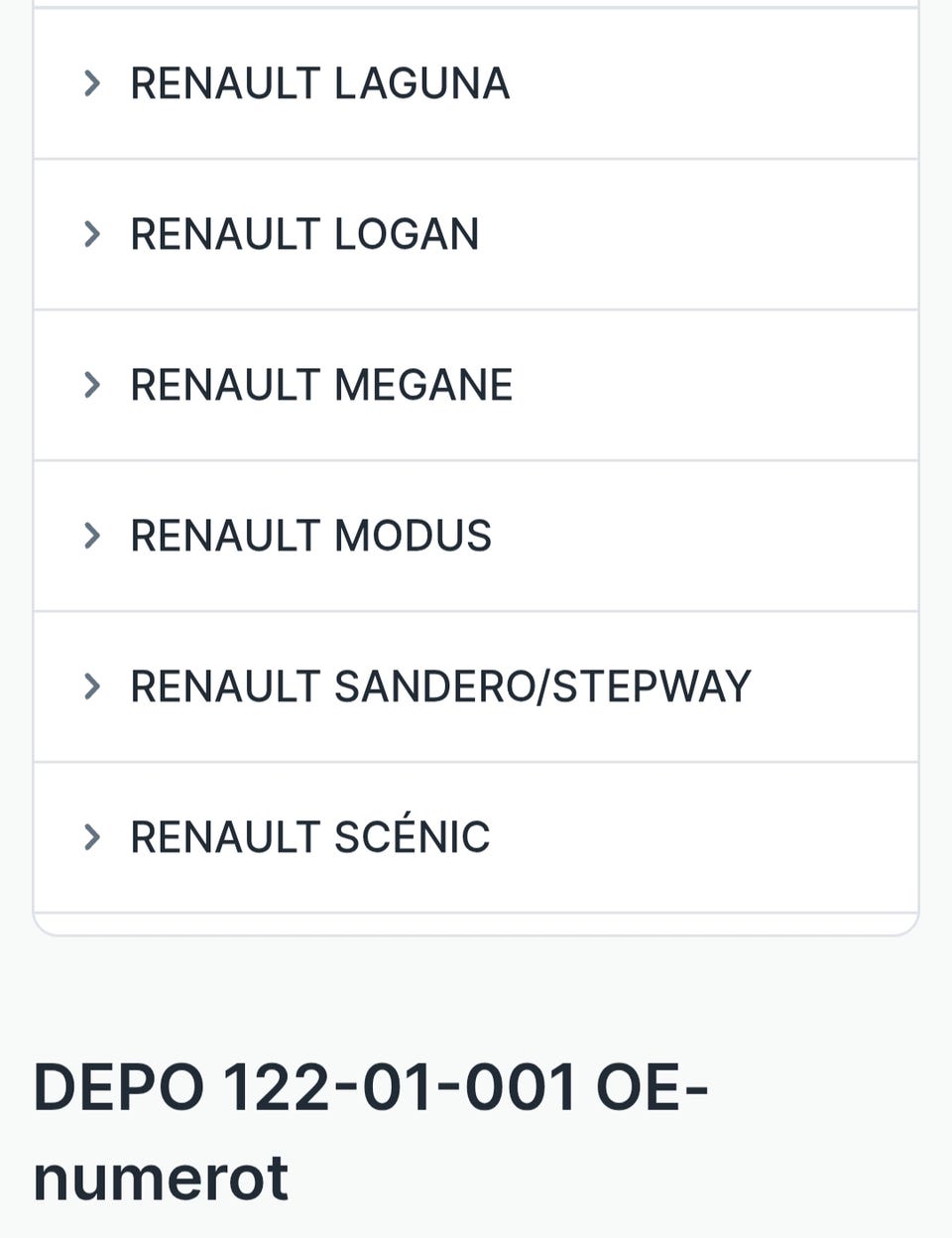Image resolution: width=952 pixels, height=1238 pixels.
Task: Click the chevron arrow next to RENAULT LOGAN
Action: [x=92, y=234]
